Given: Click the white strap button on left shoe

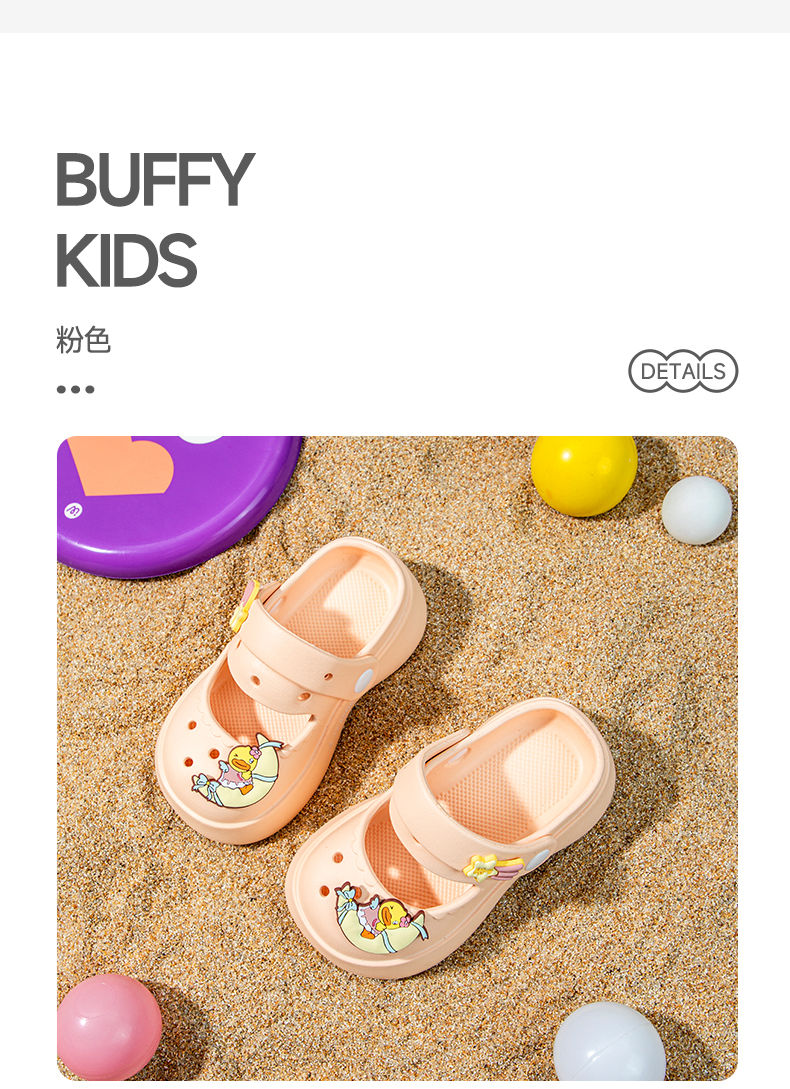Looking at the screenshot, I should point(364,680).
